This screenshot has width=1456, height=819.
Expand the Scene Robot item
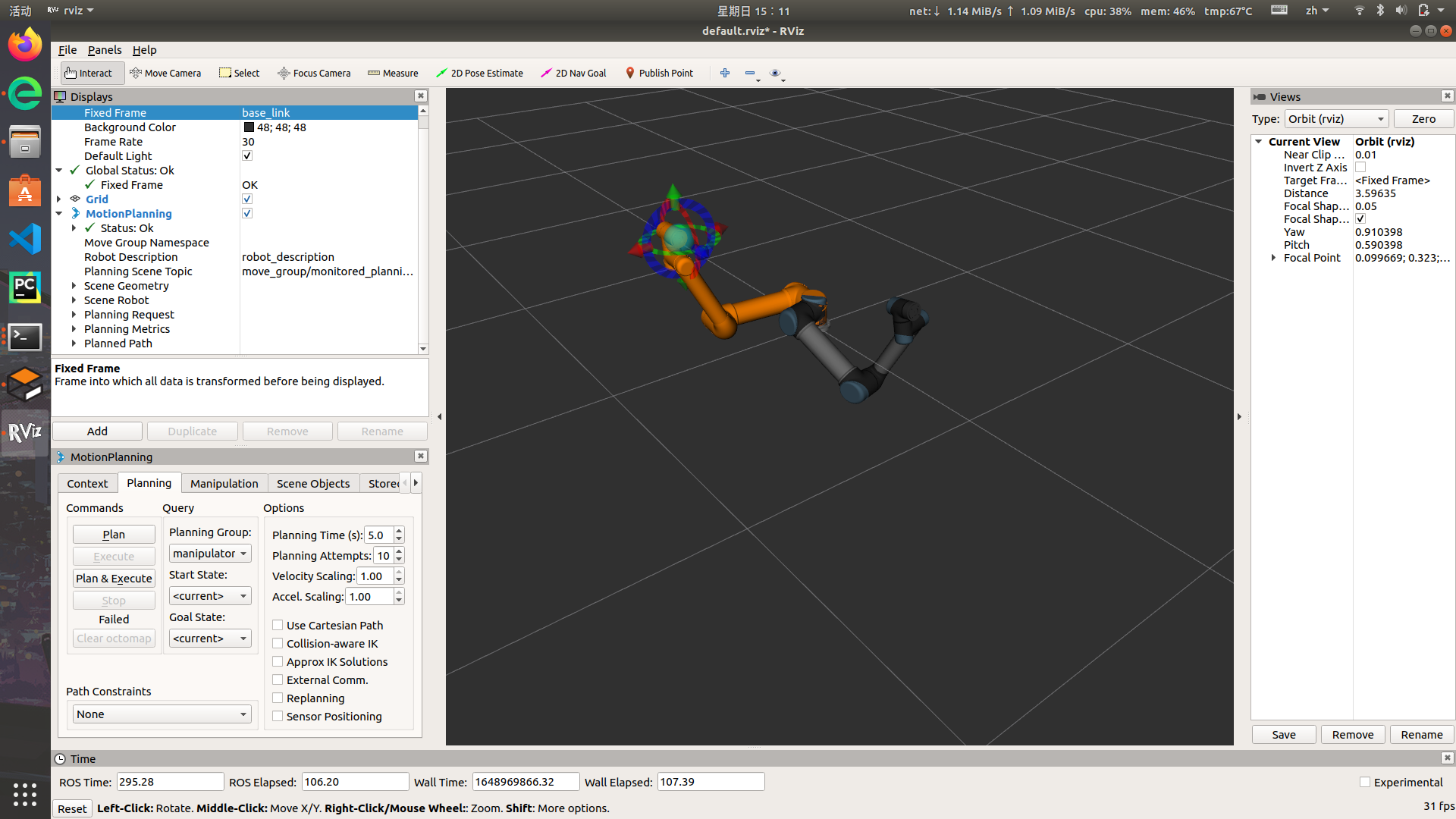tap(74, 300)
